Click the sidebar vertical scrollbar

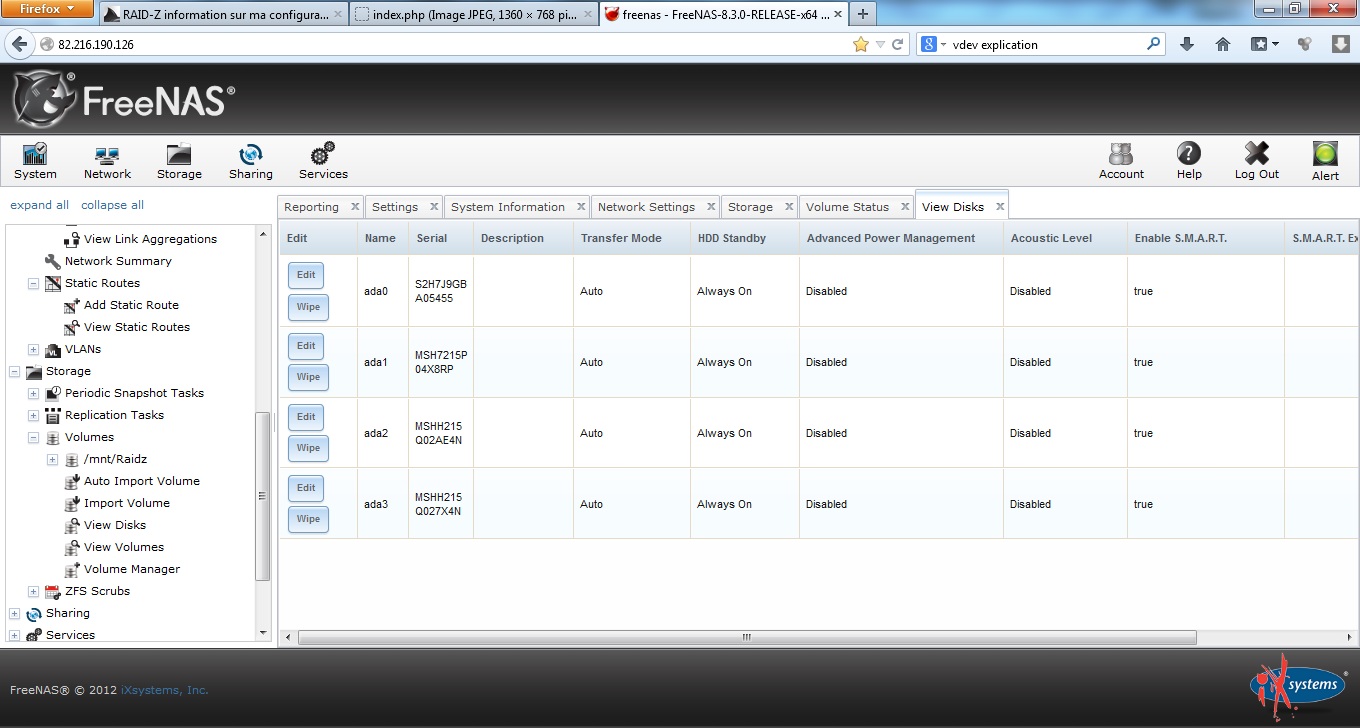263,496
